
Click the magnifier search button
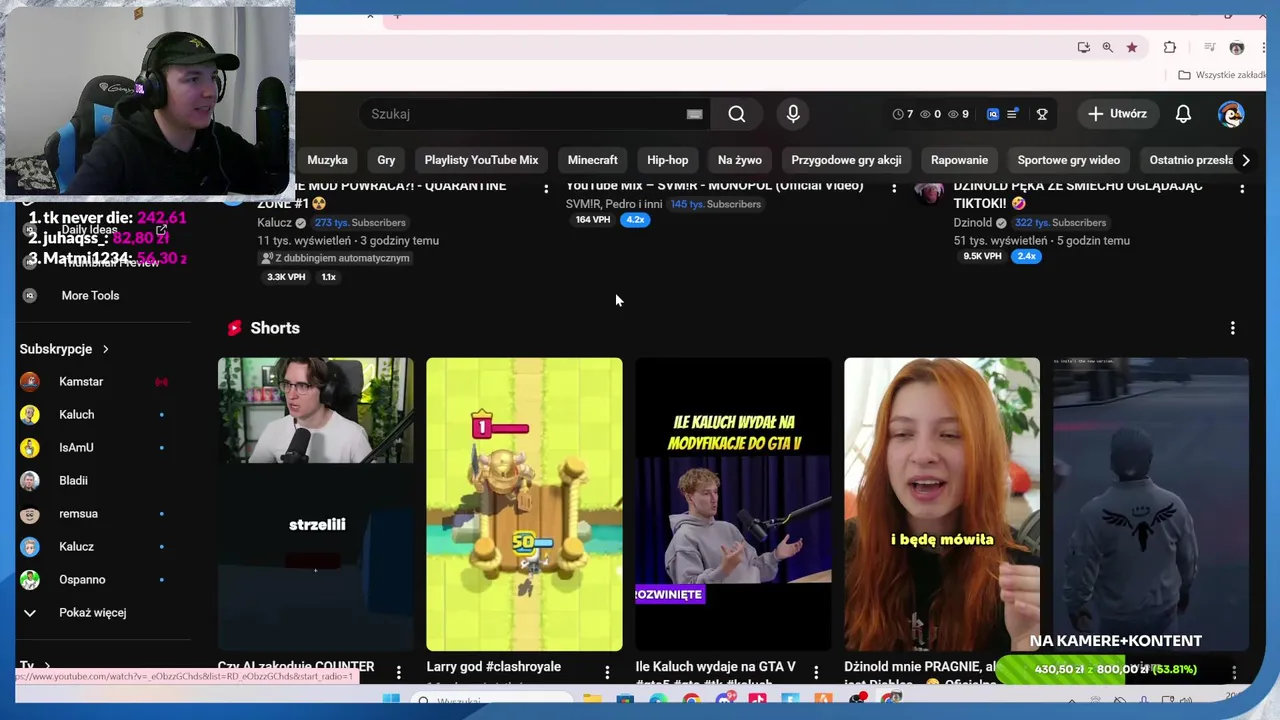(737, 114)
